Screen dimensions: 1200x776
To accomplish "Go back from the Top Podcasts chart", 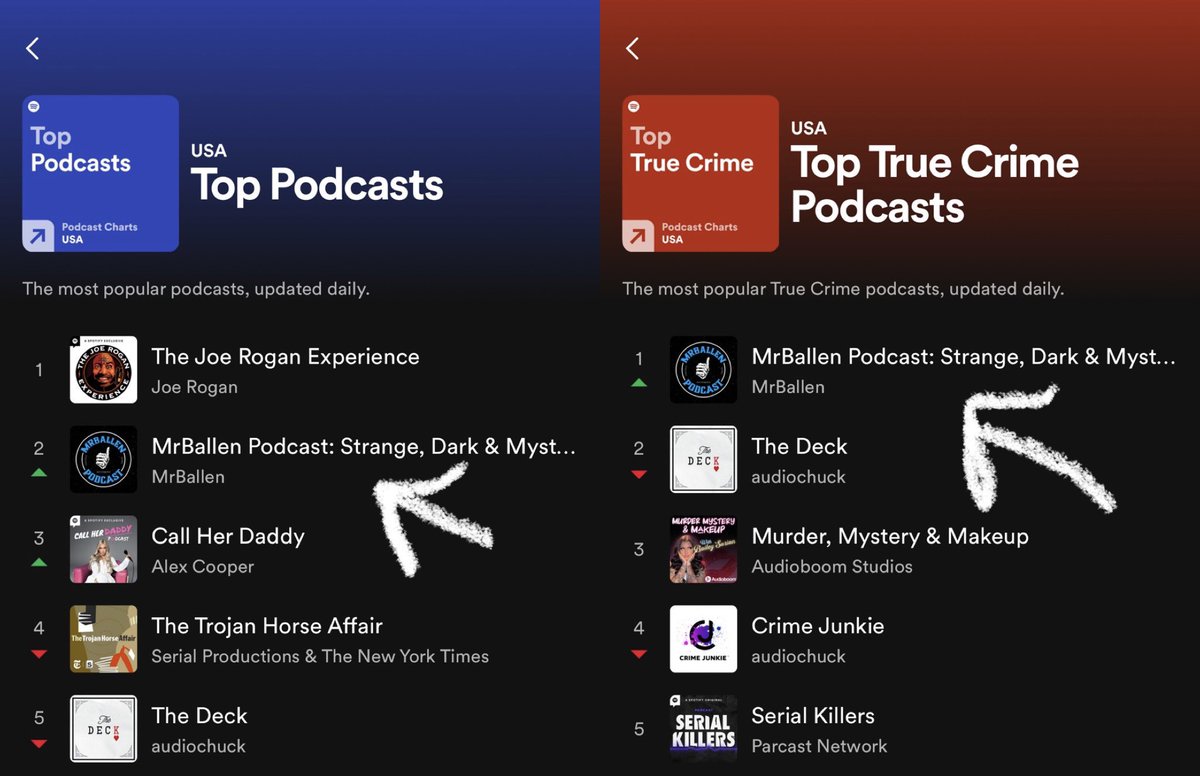I will click(x=33, y=48).
